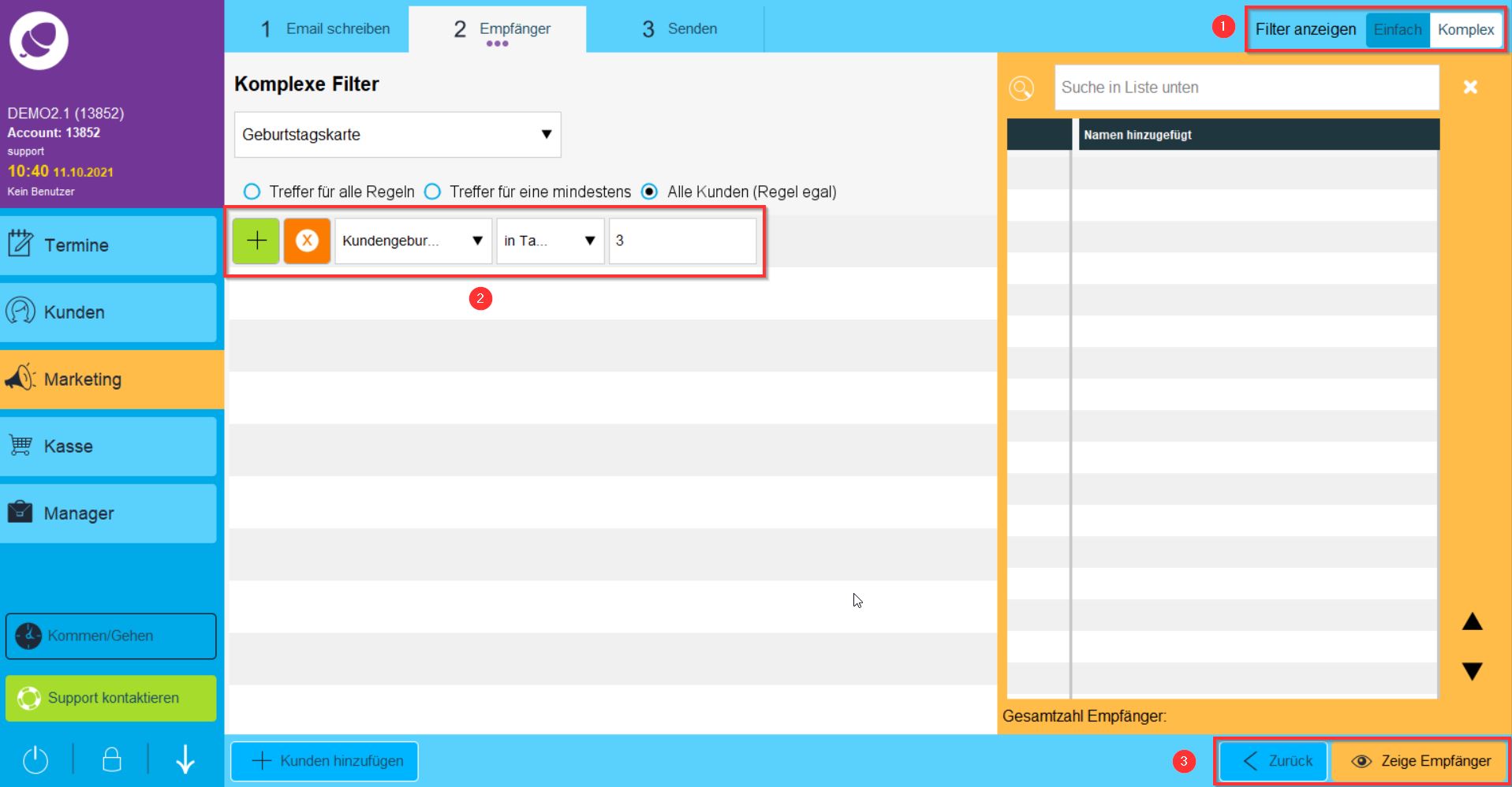Click the value field containing 3
The height and width of the screenshot is (787, 1512).
click(682, 241)
